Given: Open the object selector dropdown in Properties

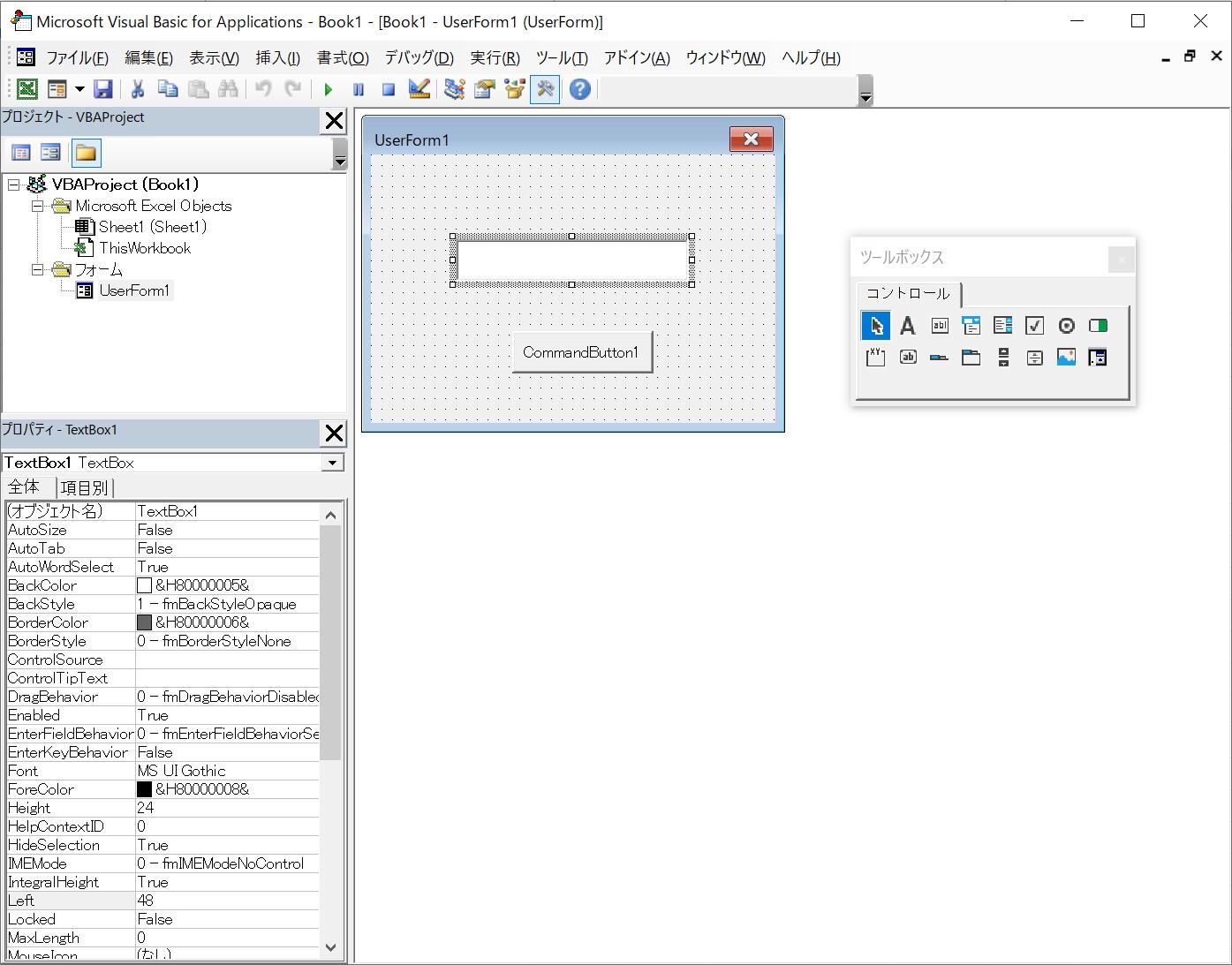Looking at the screenshot, I should pyautogui.click(x=332, y=462).
